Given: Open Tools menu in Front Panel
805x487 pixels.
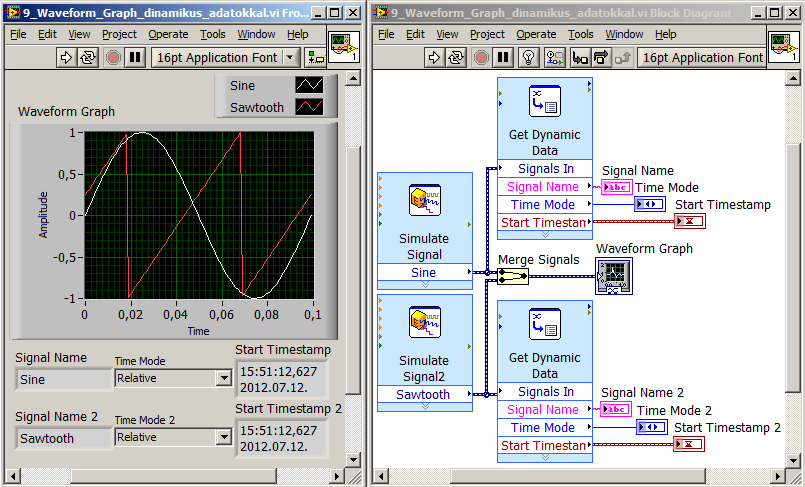Looking at the screenshot, I should [x=213, y=34].
